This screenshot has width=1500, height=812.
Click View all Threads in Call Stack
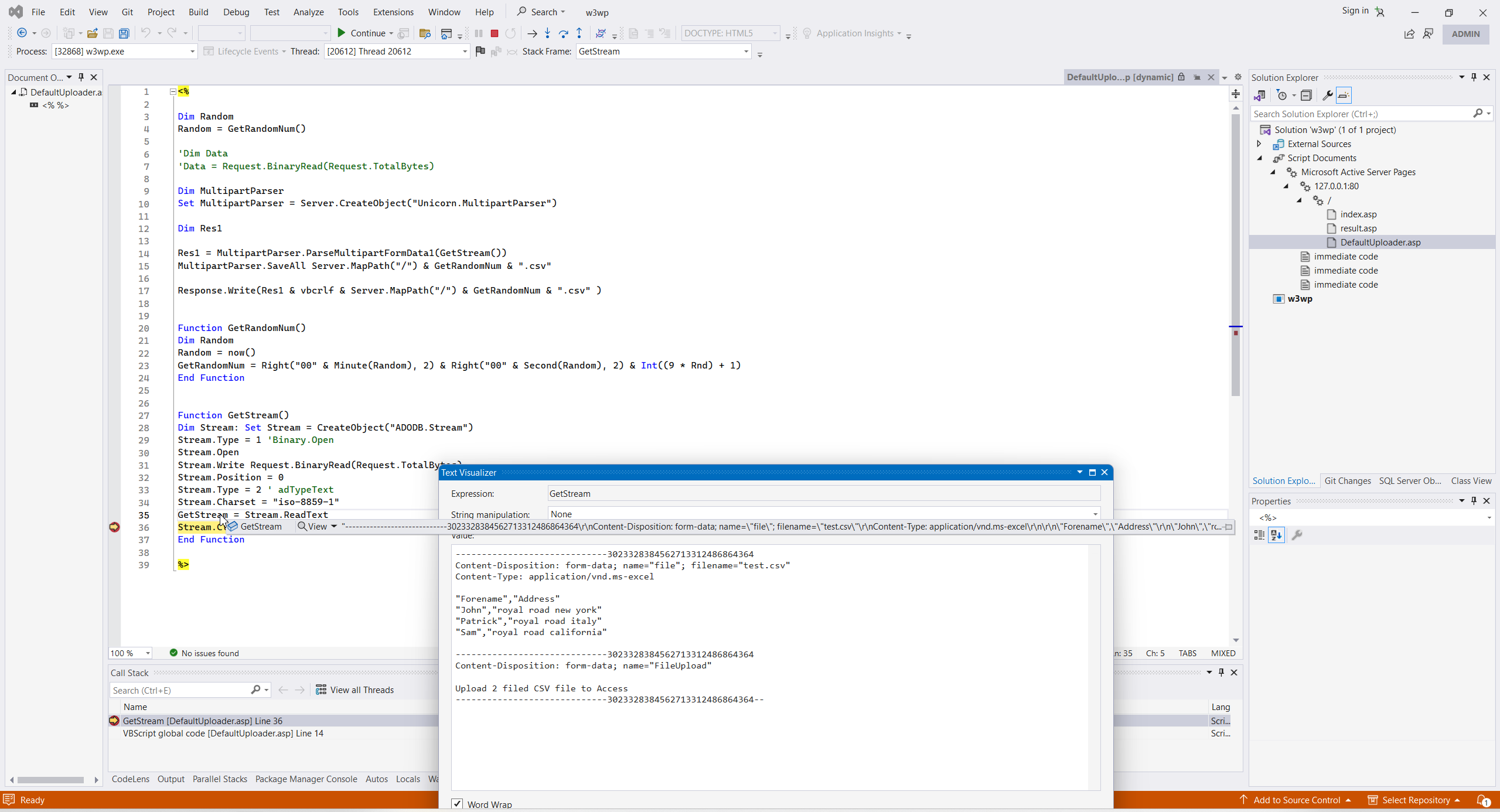pos(355,690)
